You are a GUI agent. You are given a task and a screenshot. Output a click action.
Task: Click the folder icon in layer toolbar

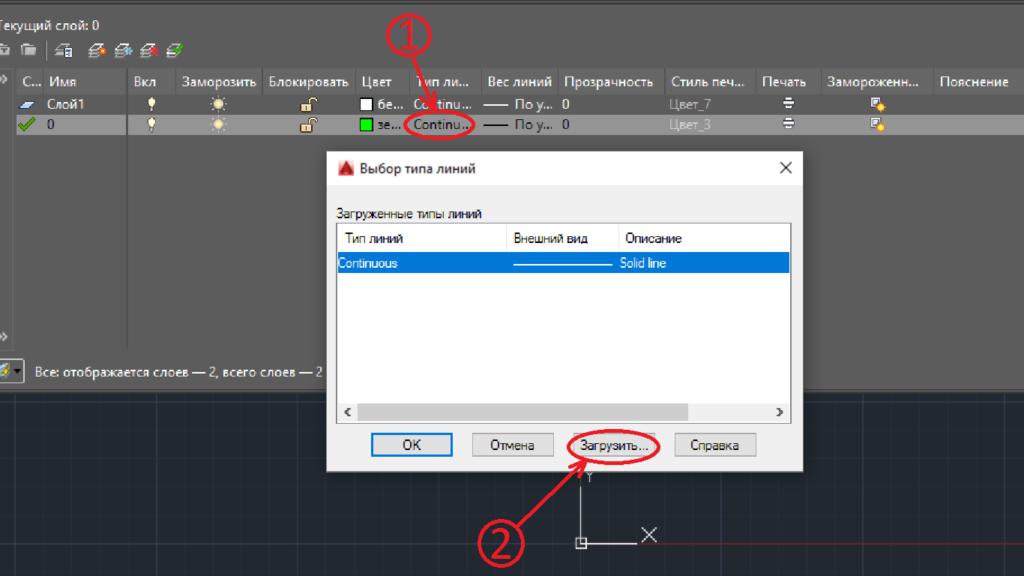29,50
